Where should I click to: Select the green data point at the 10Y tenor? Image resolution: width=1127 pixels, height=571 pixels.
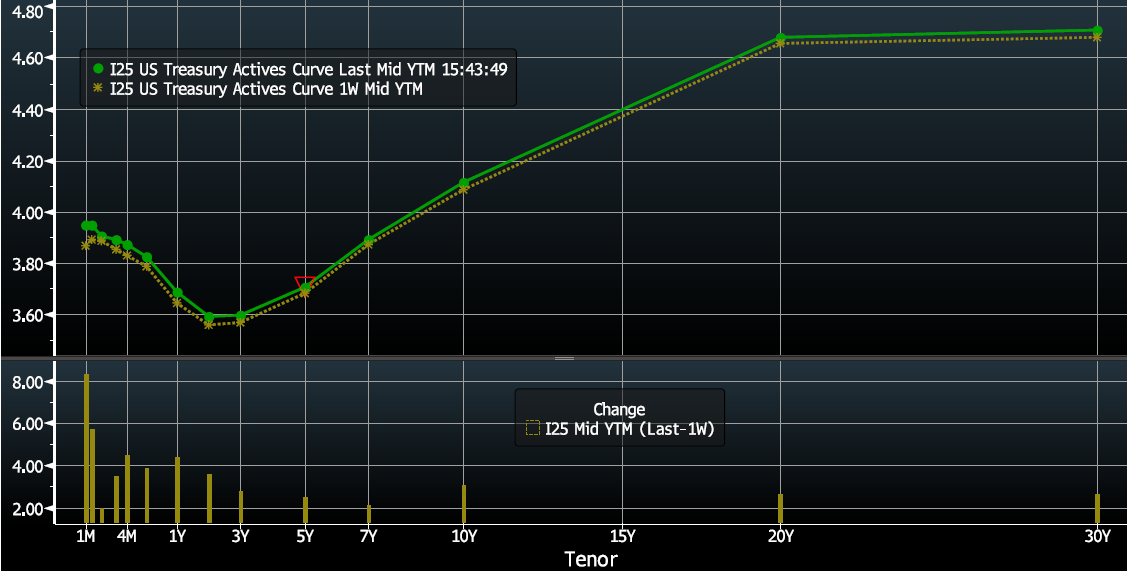click(x=464, y=183)
